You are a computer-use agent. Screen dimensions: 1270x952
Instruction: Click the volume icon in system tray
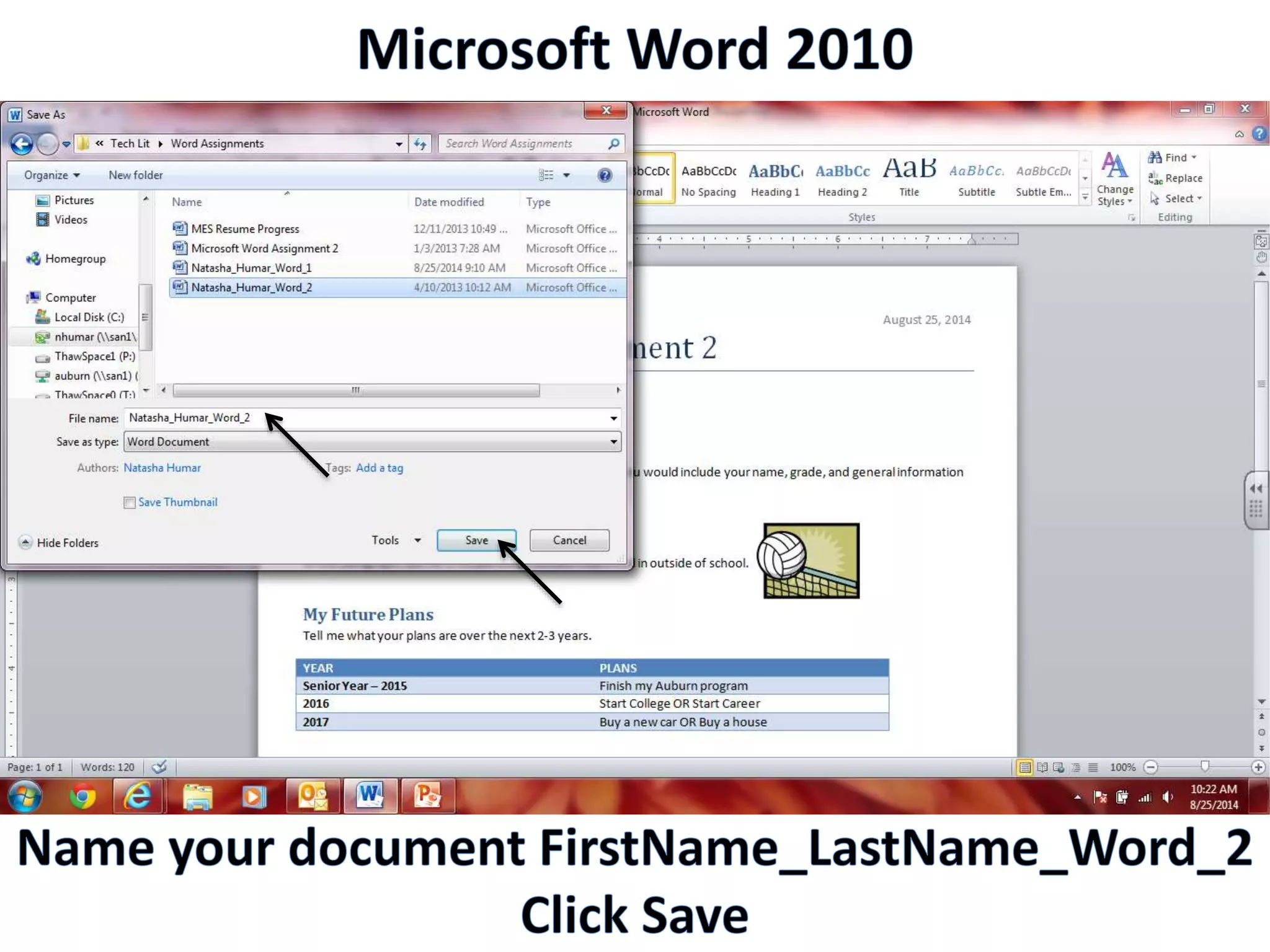(1168, 797)
